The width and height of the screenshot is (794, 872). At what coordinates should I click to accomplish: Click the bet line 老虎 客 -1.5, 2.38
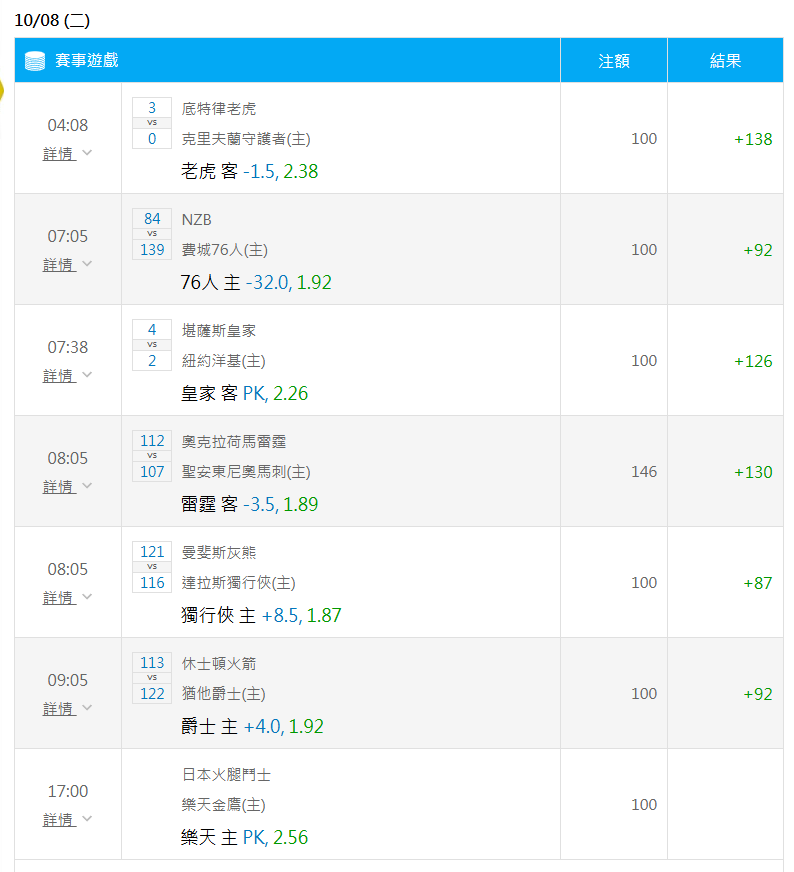250,171
